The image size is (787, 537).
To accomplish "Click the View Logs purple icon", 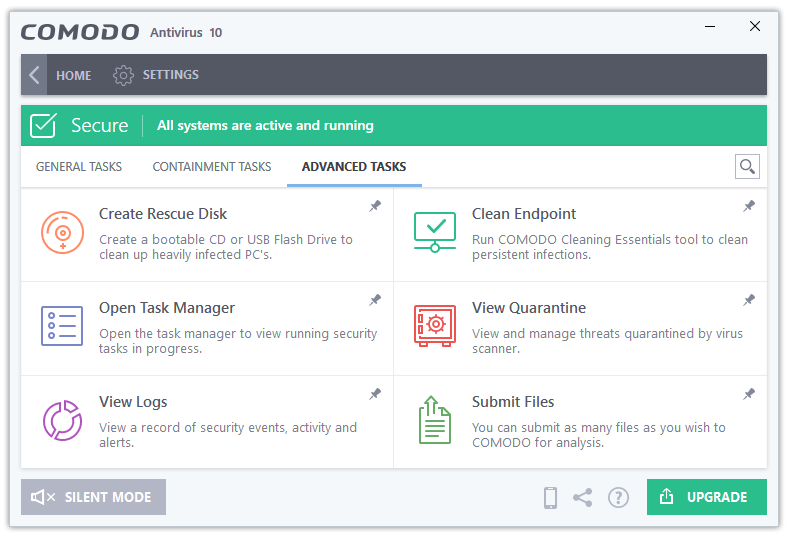I will 62,421.
